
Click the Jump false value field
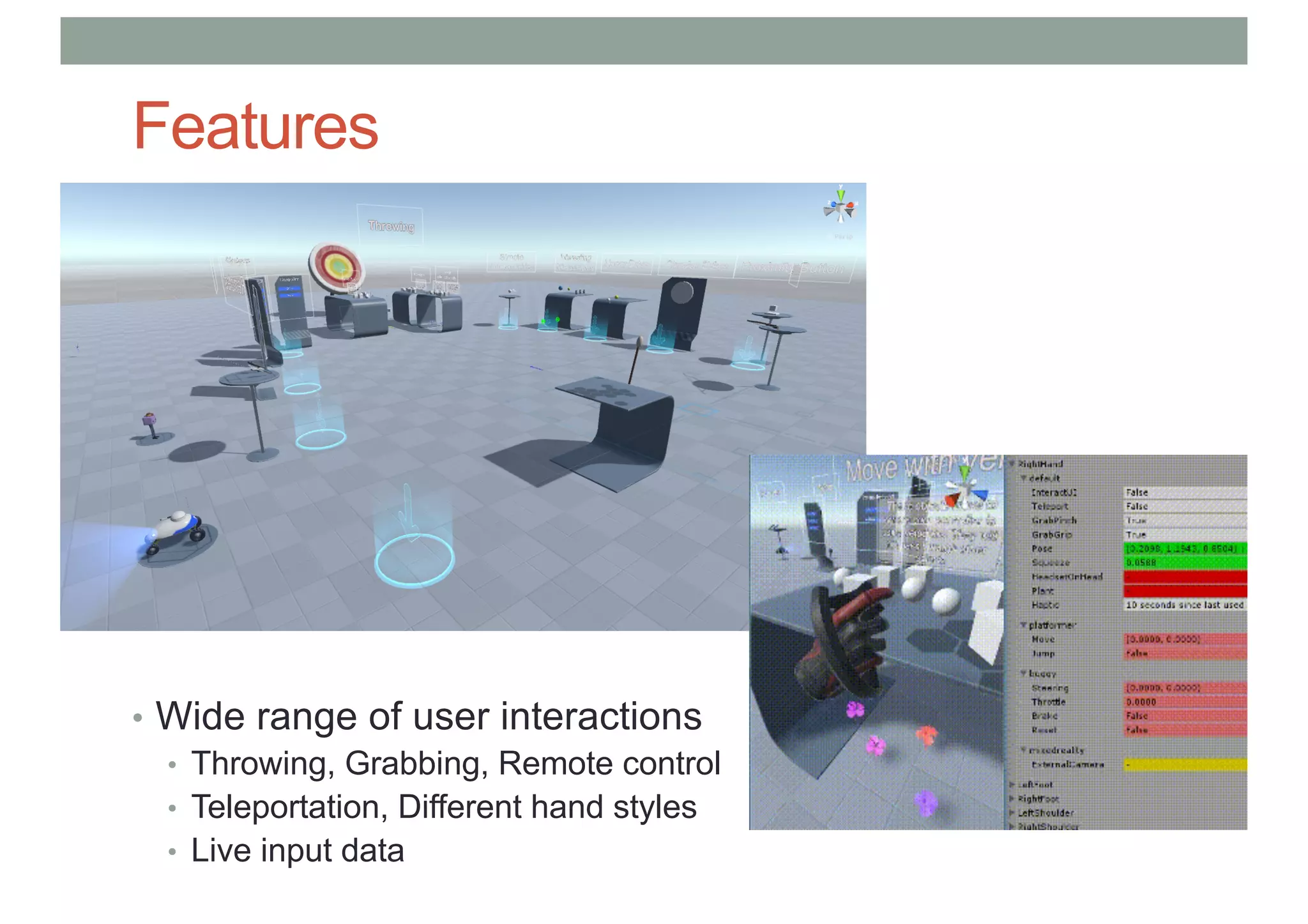(x=1185, y=653)
